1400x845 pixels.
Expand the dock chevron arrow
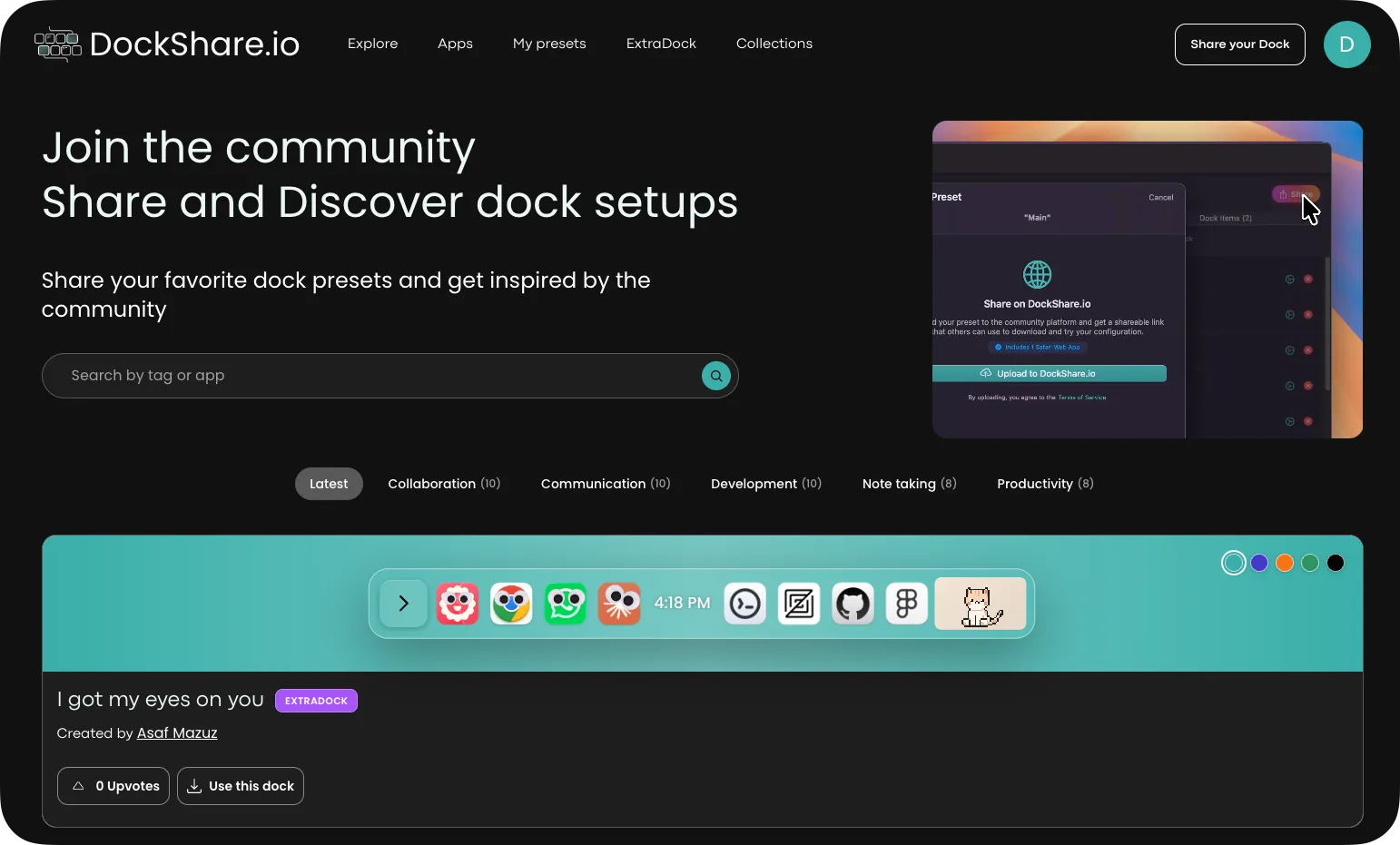coord(404,604)
